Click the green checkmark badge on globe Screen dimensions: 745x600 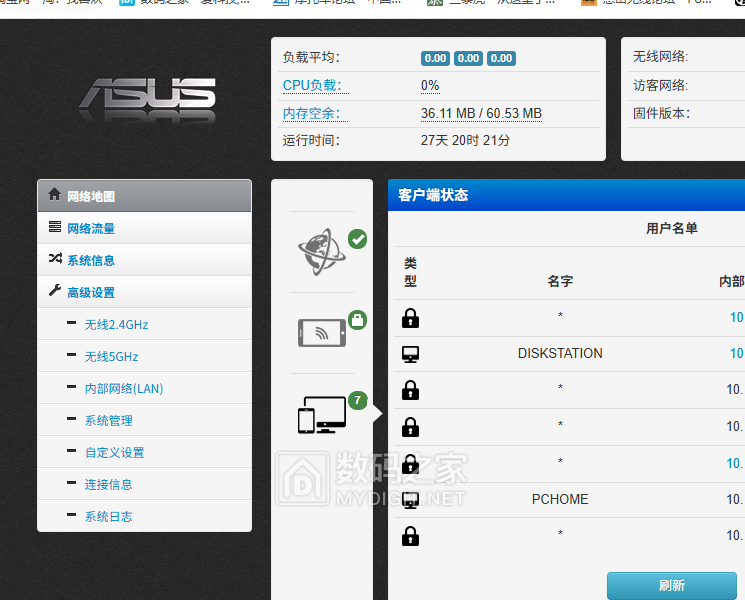tap(357, 239)
